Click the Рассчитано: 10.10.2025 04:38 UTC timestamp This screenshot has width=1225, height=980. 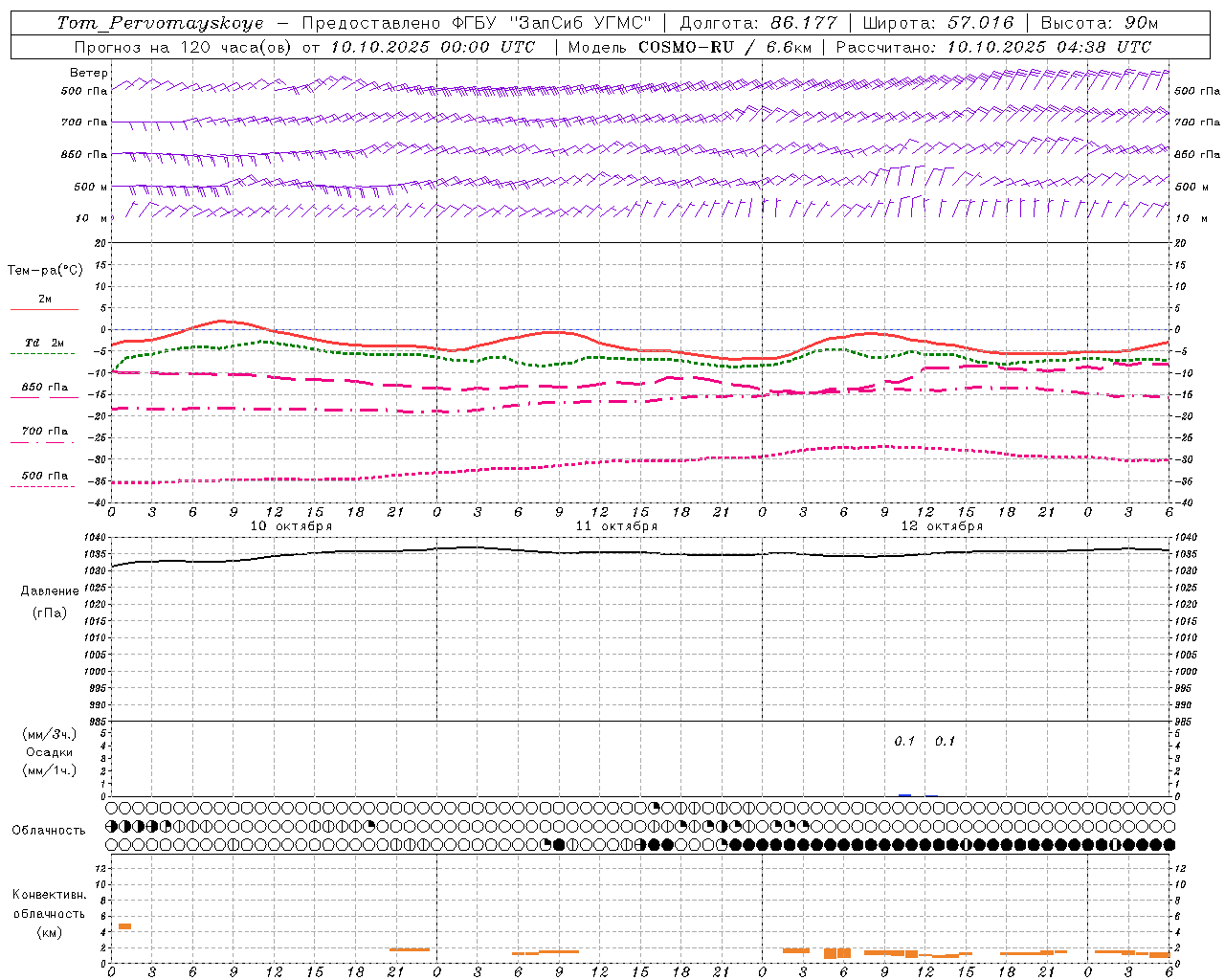[993, 47]
